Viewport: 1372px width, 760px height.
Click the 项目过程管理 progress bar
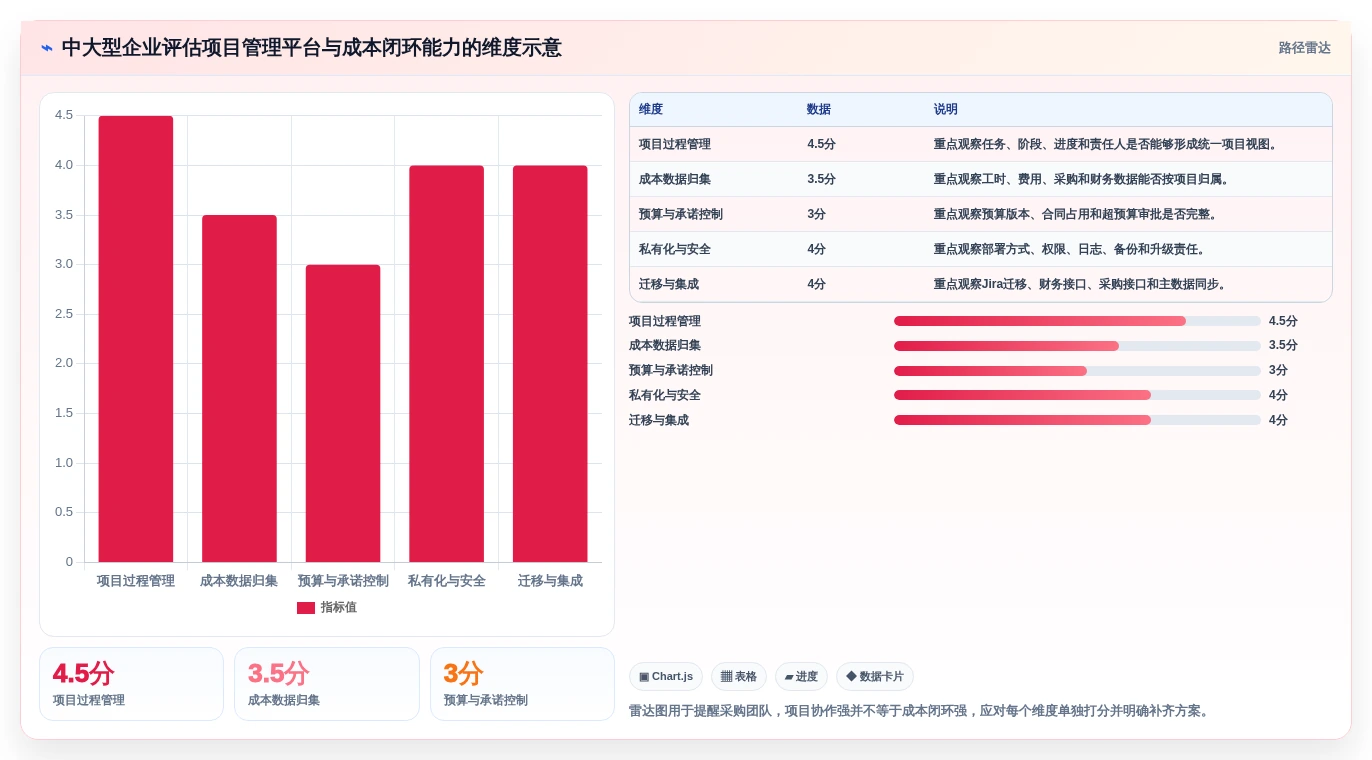point(1077,321)
